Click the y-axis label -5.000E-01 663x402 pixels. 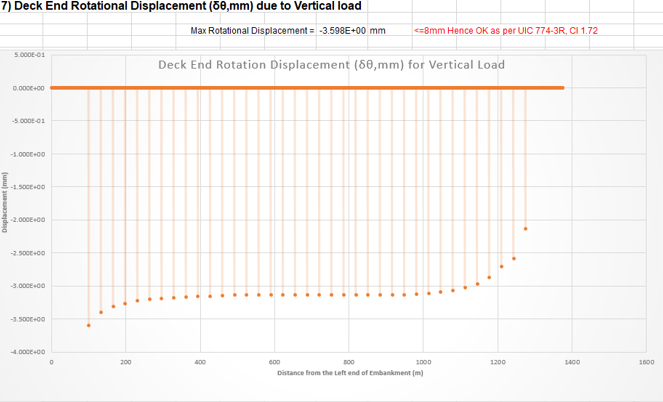(28, 121)
